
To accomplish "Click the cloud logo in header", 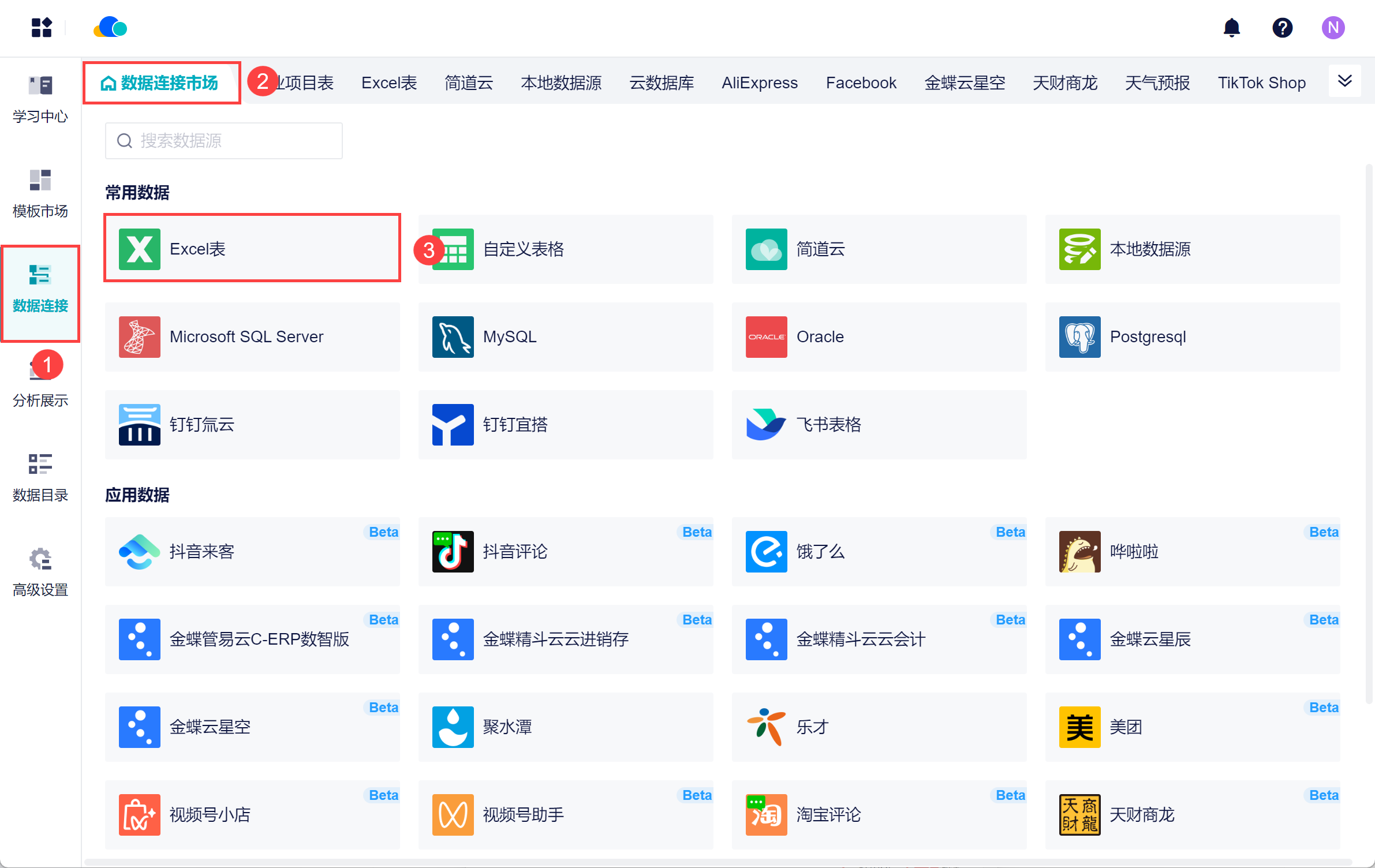I will [x=110, y=27].
